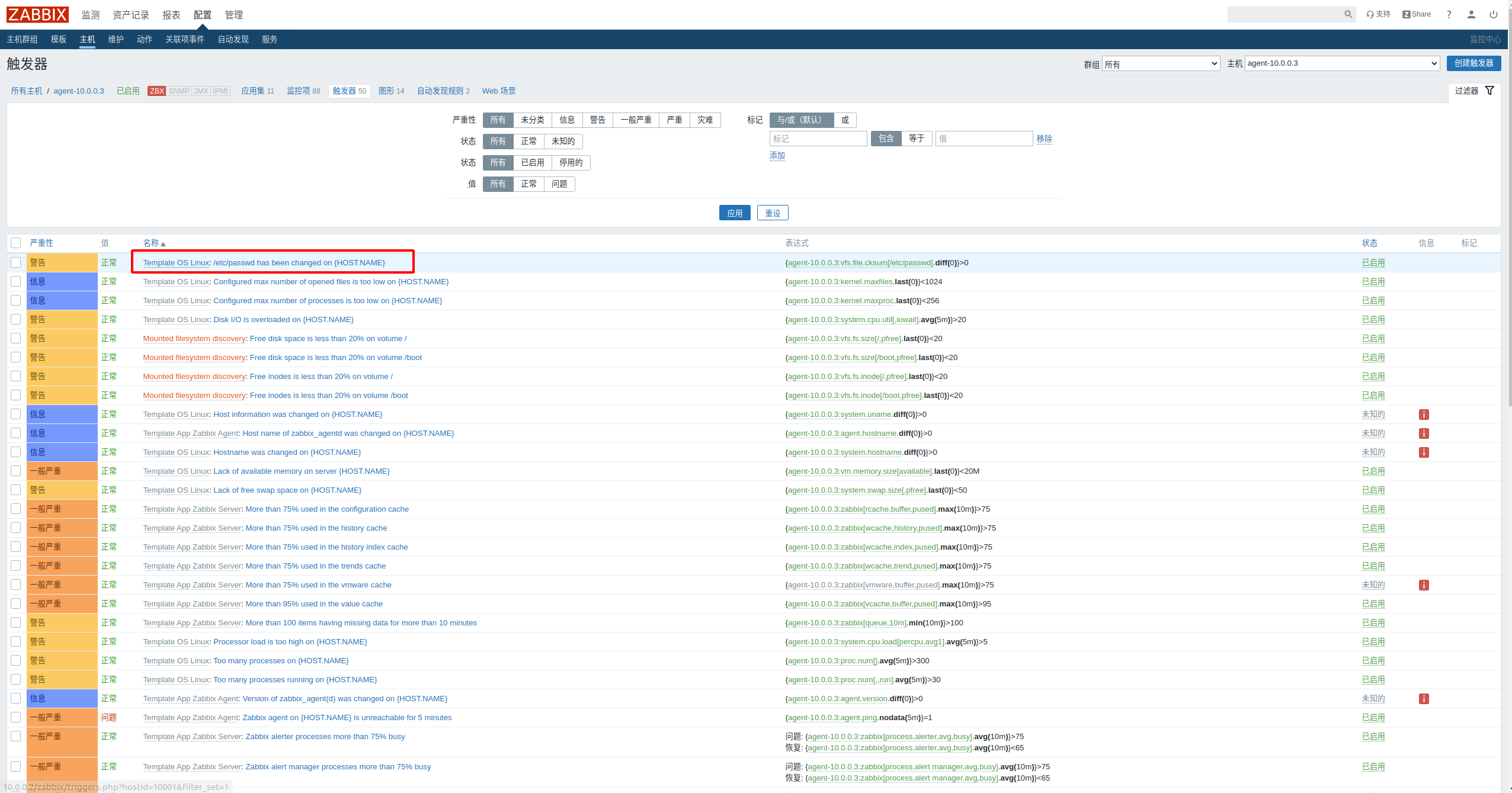
Task: Open the help question mark icon
Action: (1449, 14)
